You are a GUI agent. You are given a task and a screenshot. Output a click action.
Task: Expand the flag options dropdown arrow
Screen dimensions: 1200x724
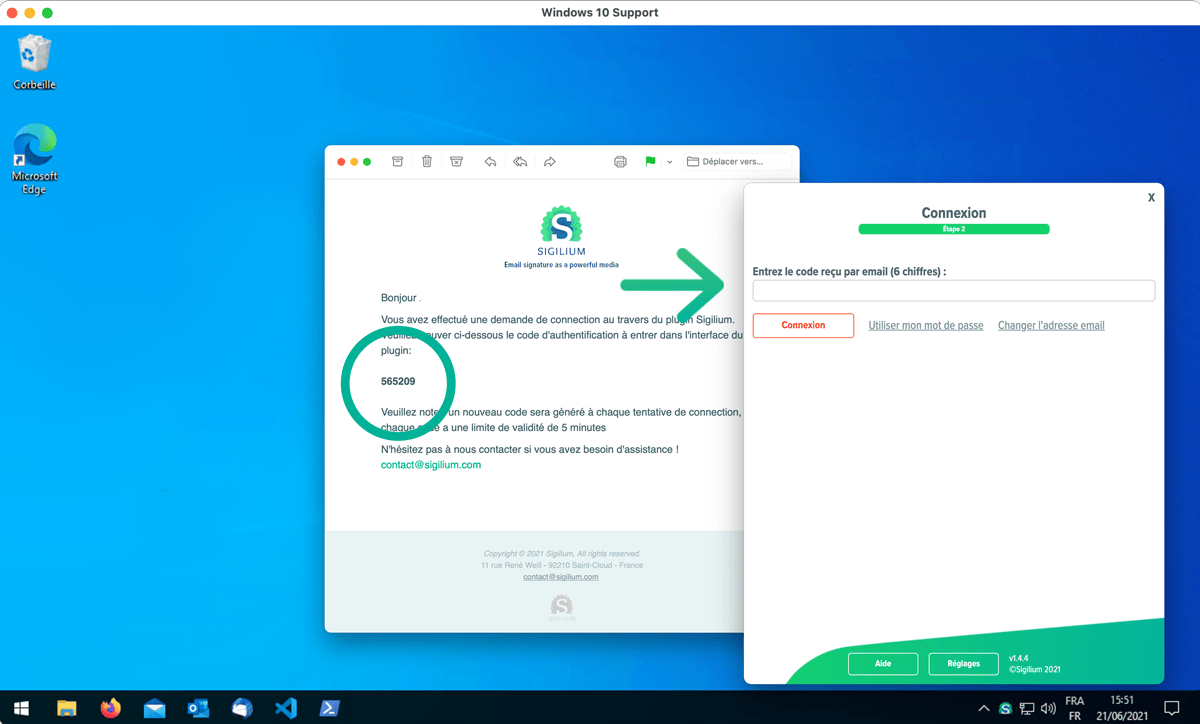click(669, 162)
